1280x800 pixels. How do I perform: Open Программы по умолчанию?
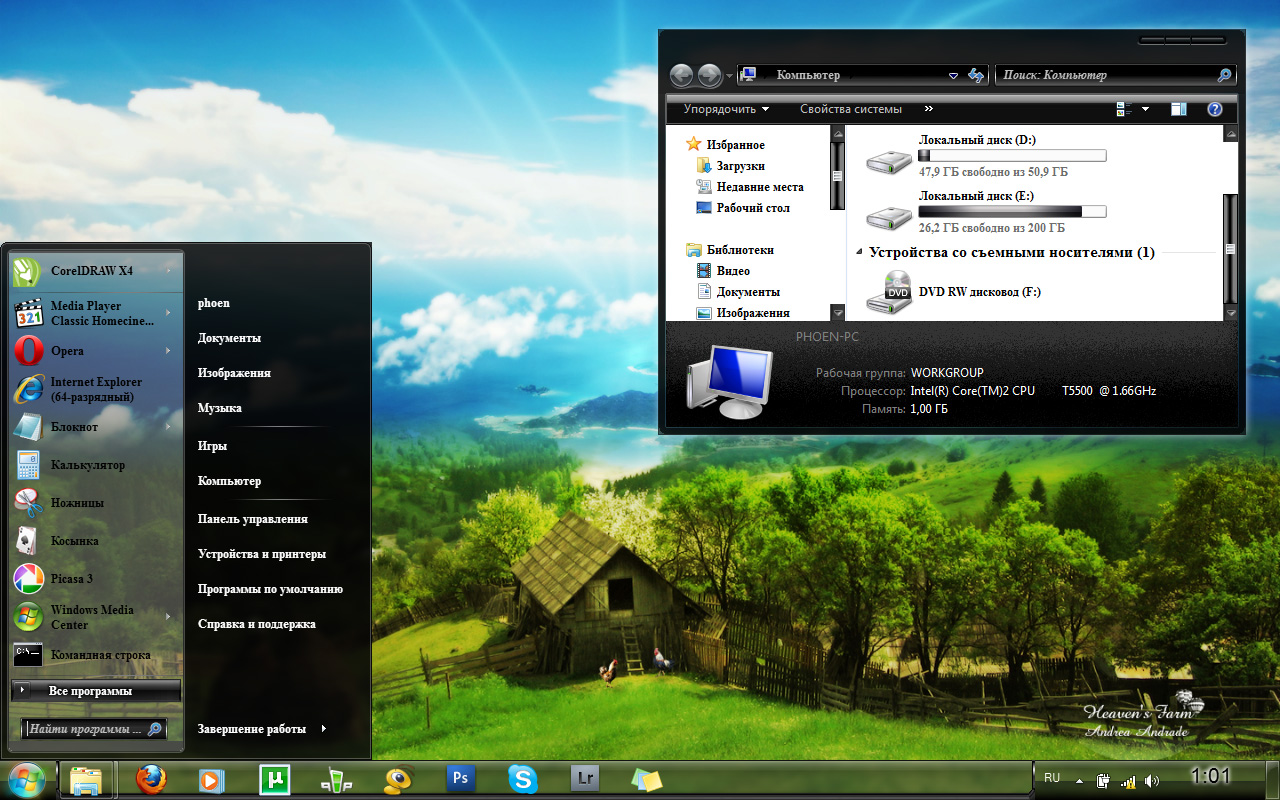pyautogui.click(x=270, y=589)
